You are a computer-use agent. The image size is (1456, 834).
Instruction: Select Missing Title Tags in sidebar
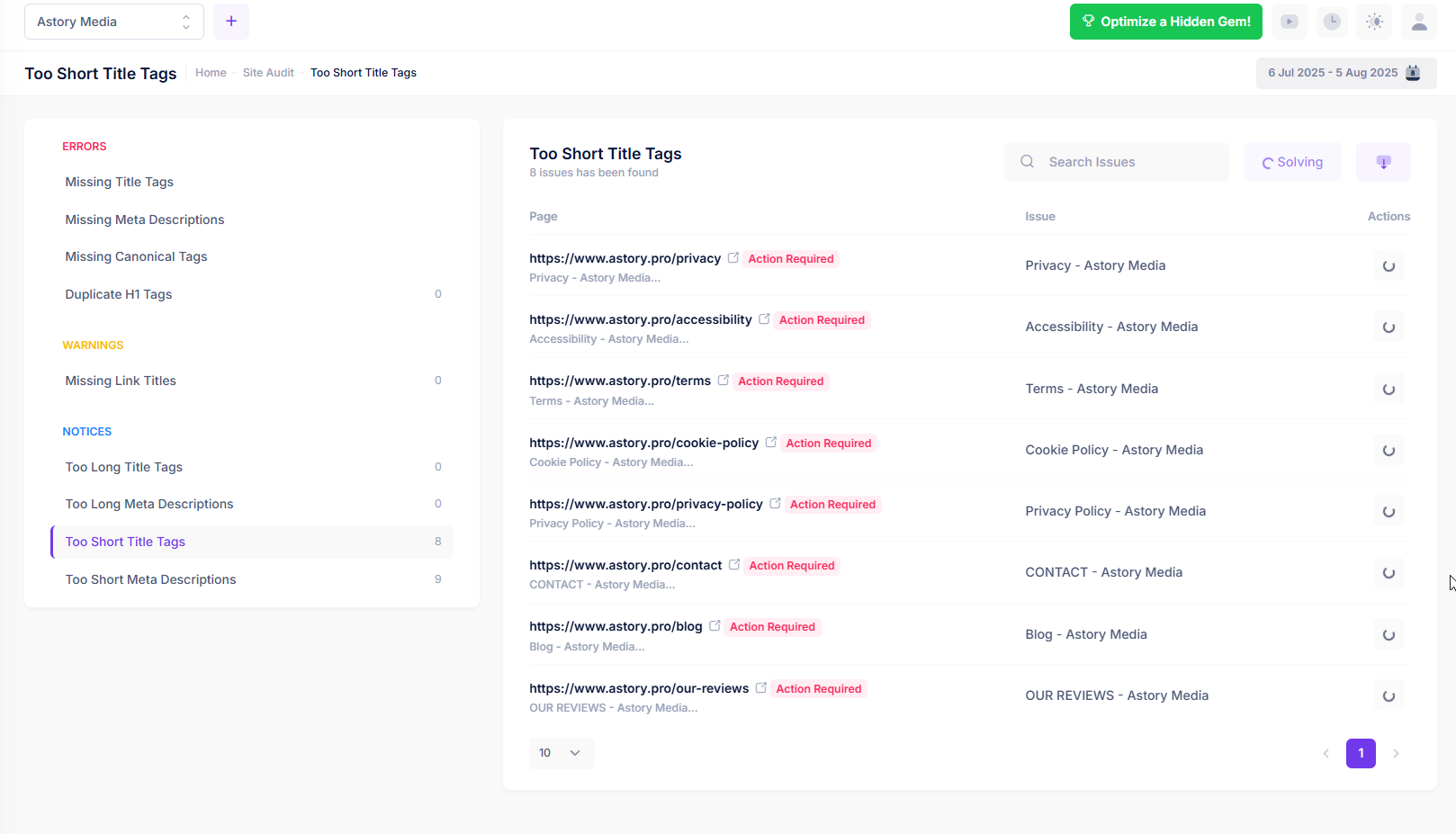(252, 182)
